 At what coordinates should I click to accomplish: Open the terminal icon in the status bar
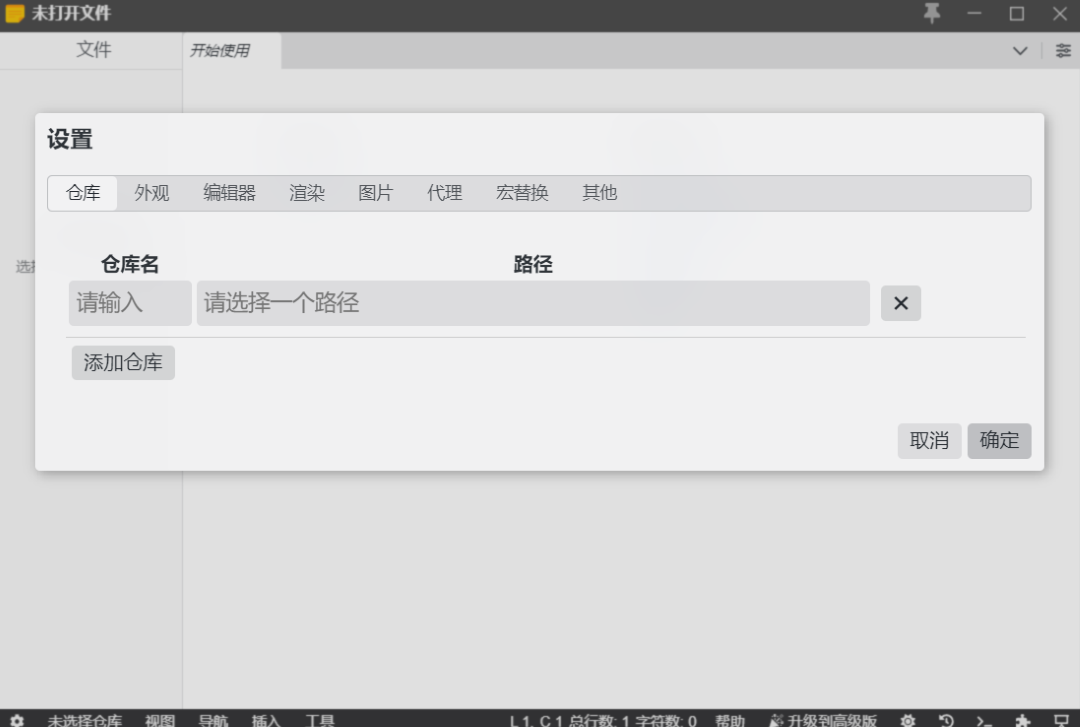(x=983, y=720)
